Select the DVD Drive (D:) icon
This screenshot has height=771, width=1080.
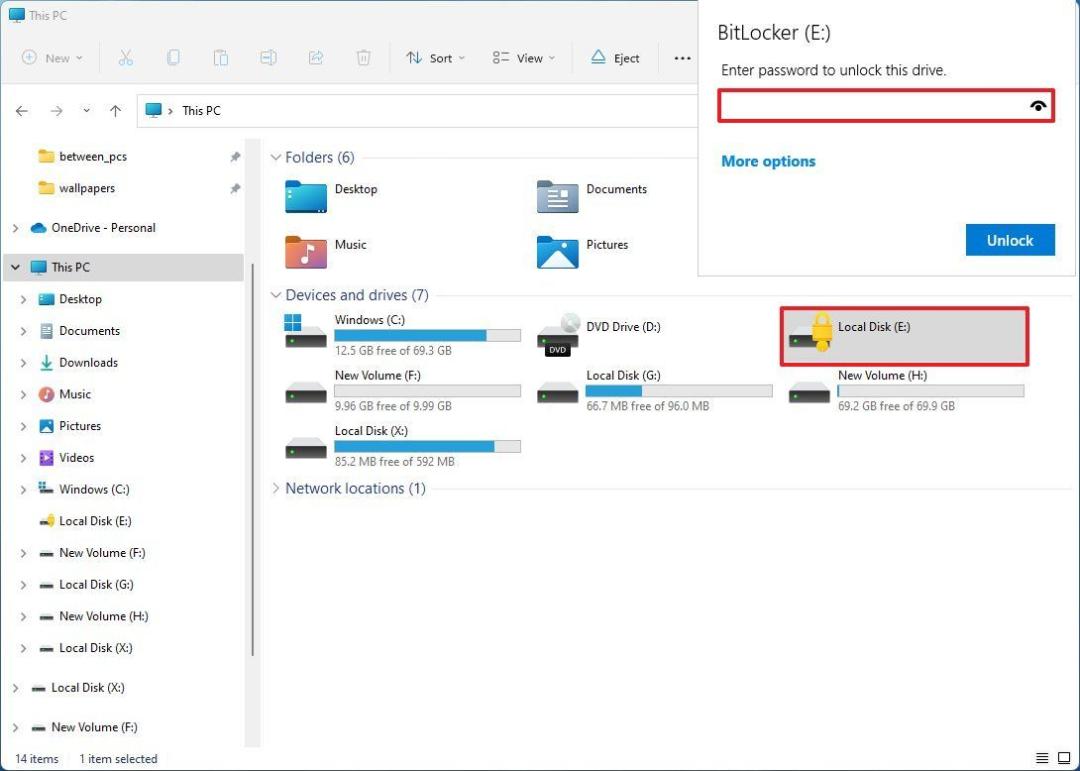pyautogui.click(x=558, y=335)
